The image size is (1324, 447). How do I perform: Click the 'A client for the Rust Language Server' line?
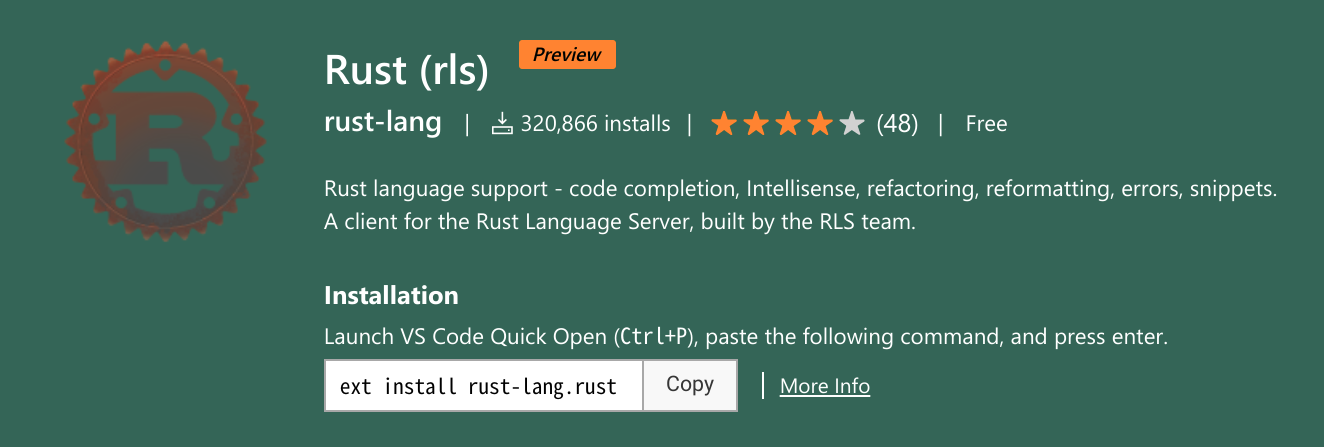[620, 222]
